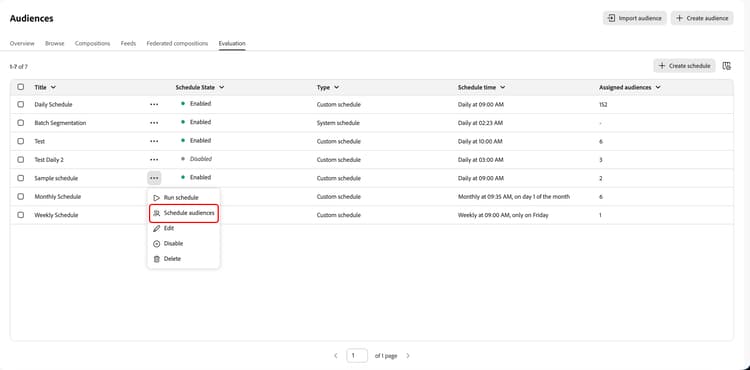Go to the Federated compositions tab

pyautogui.click(x=177, y=44)
